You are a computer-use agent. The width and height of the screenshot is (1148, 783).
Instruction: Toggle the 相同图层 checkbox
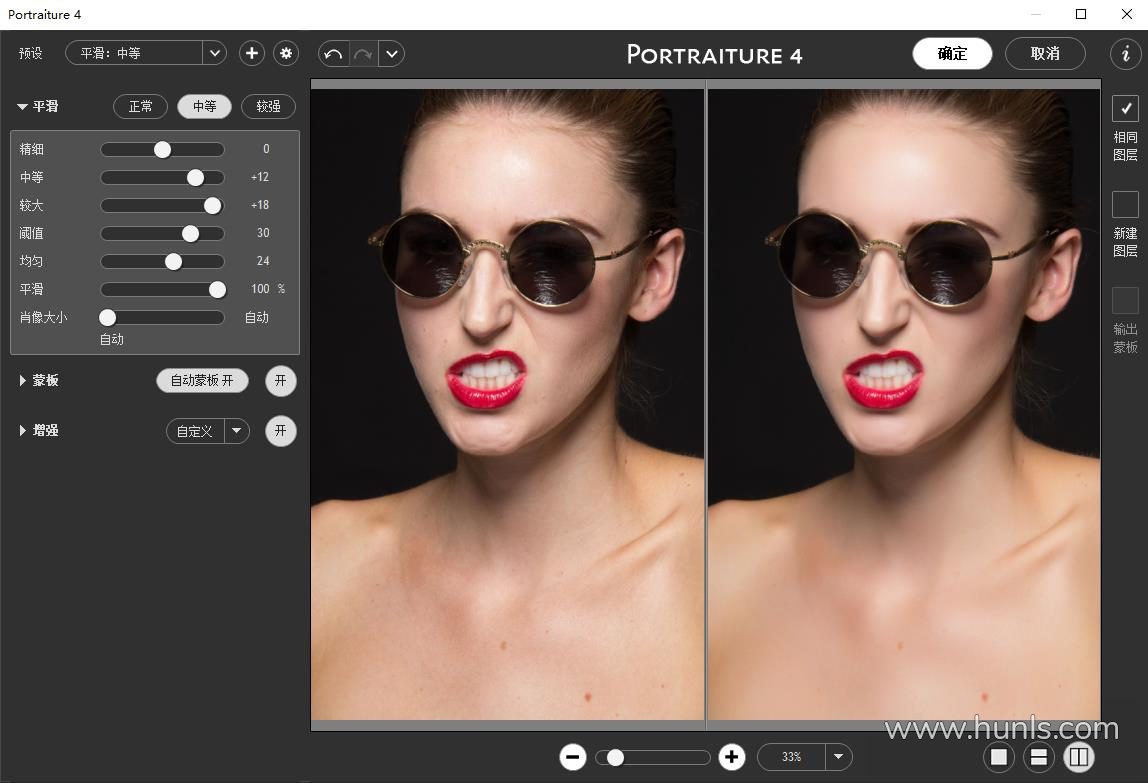1125,108
